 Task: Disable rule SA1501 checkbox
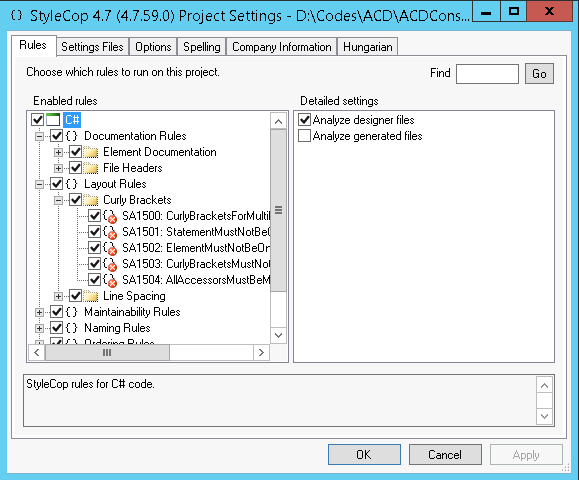pos(95,232)
